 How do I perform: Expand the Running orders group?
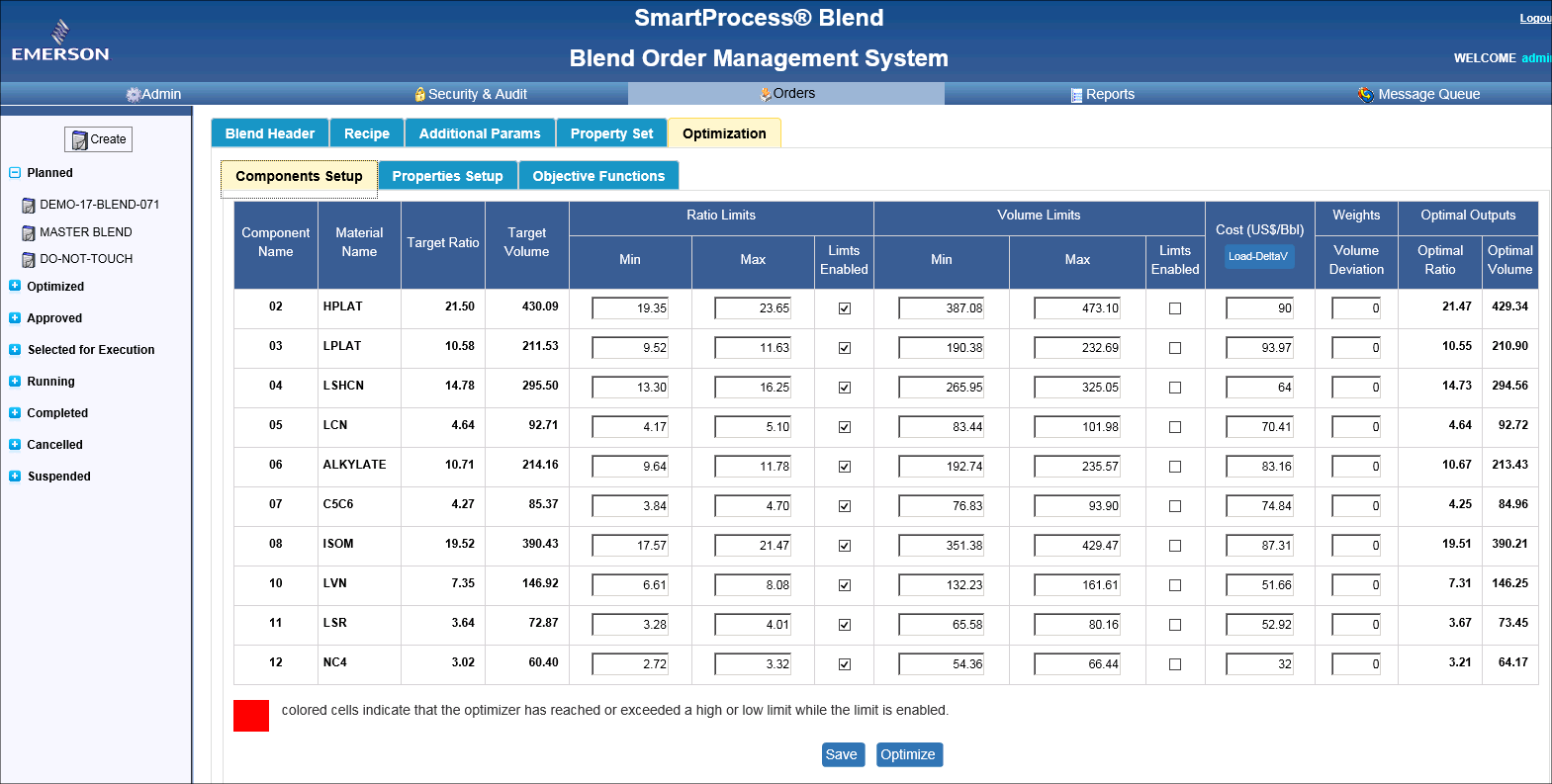click(x=15, y=381)
